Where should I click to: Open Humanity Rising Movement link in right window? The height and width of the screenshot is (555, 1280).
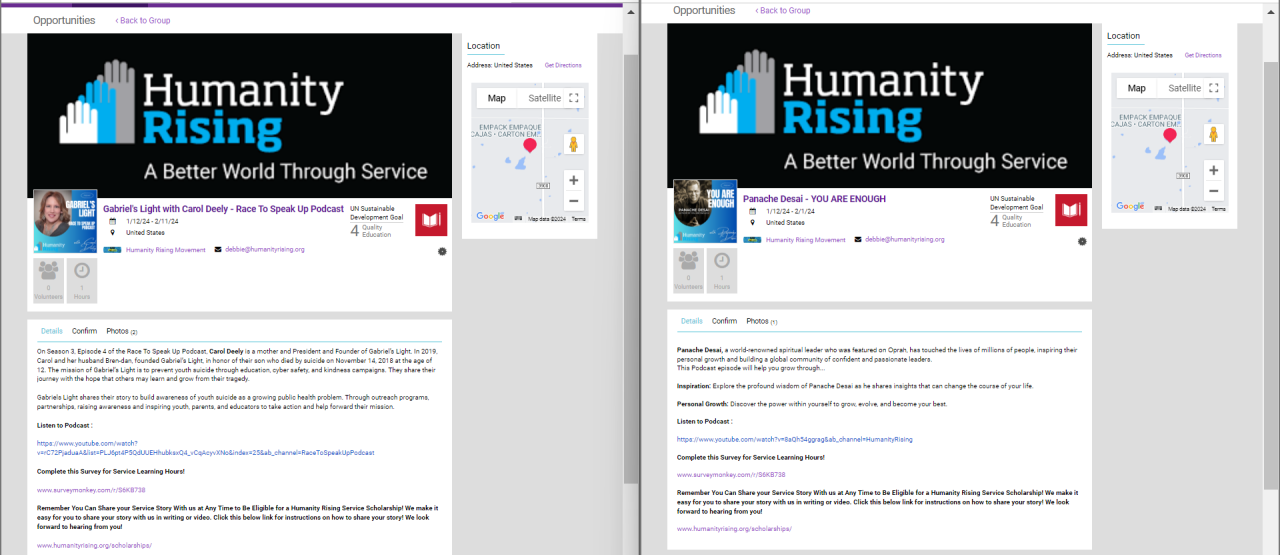[x=805, y=240]
